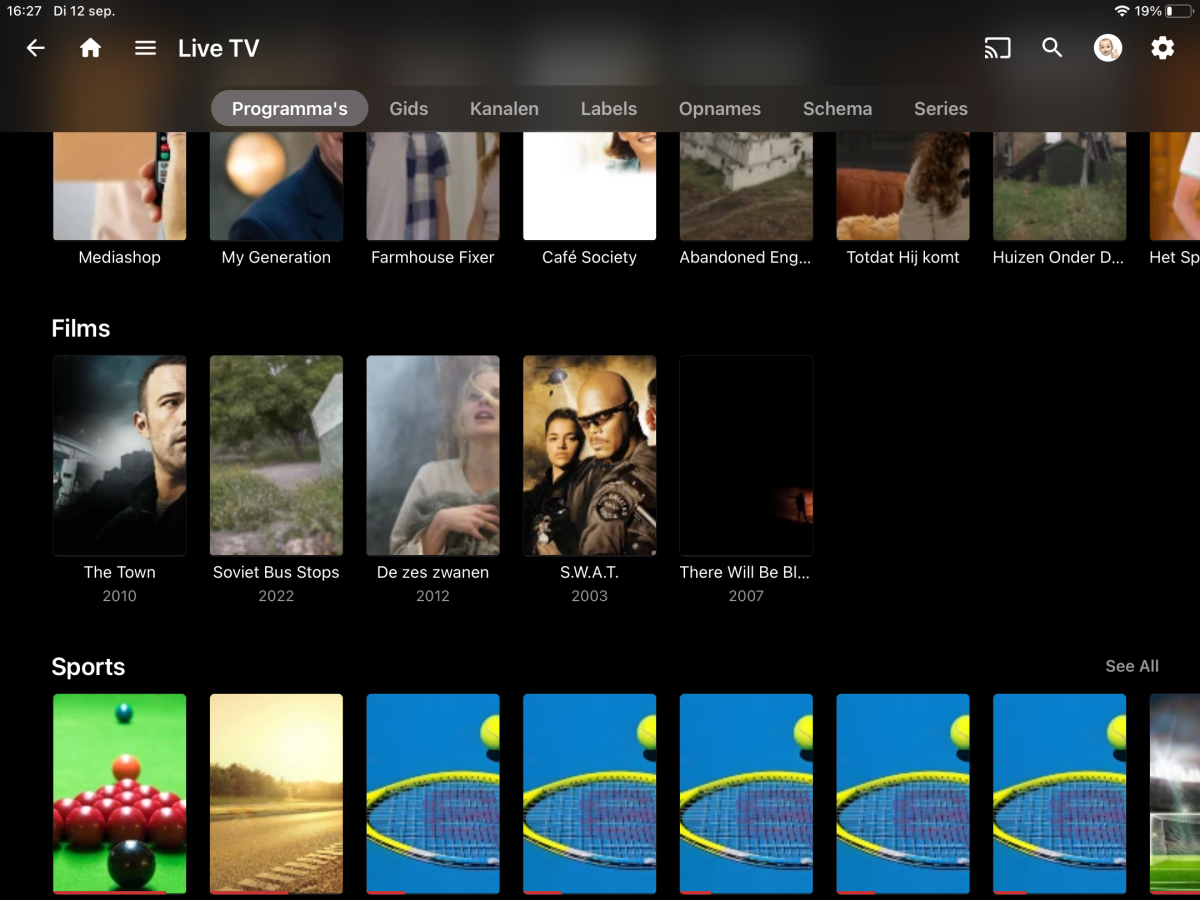Click 'Farmhouse Fixer' title text
Viewport: 1200px width, 900px height.
click(x=433, y=257)
